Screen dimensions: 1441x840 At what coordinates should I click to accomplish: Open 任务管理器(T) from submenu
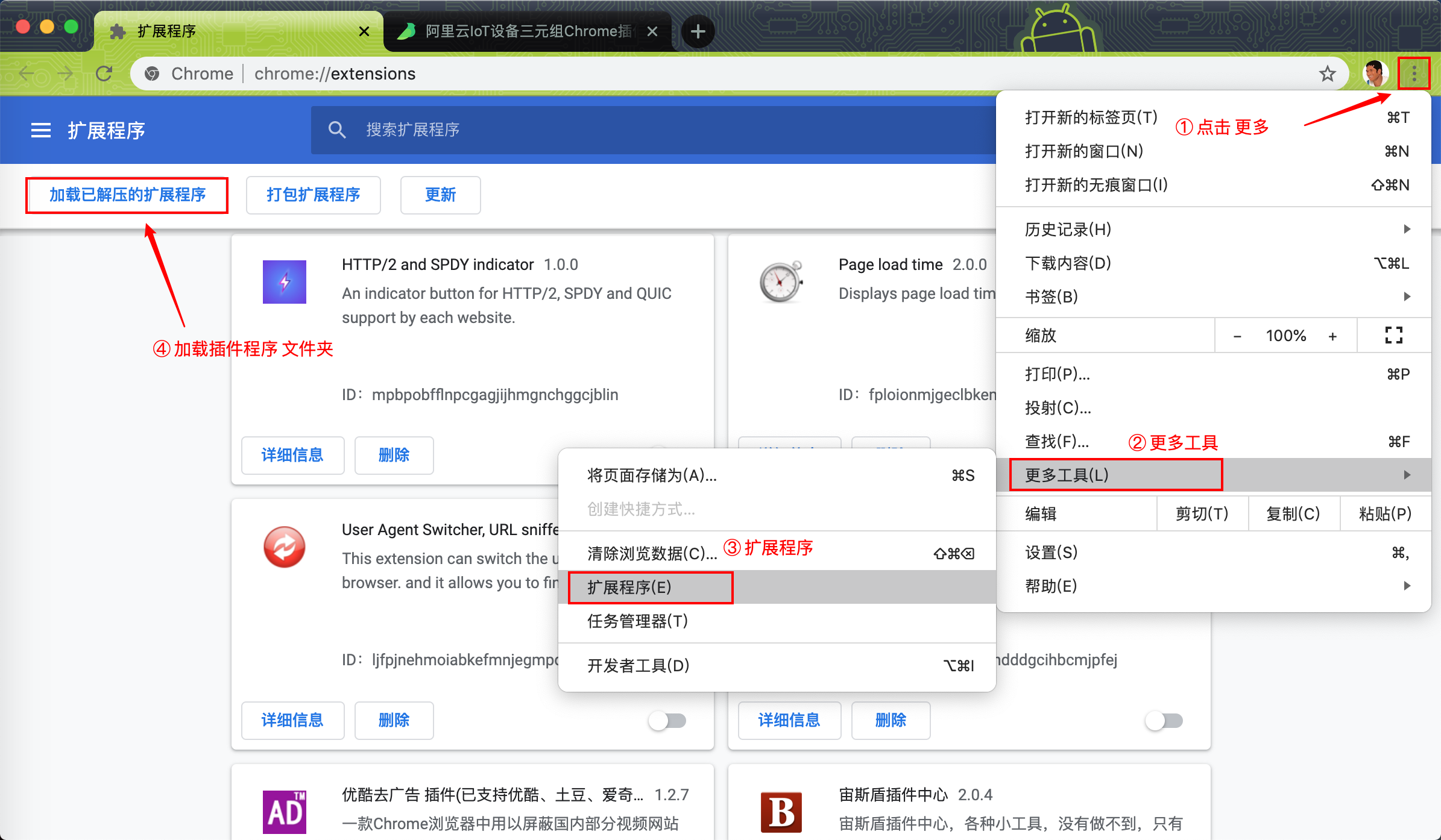(x=777, y=621)
